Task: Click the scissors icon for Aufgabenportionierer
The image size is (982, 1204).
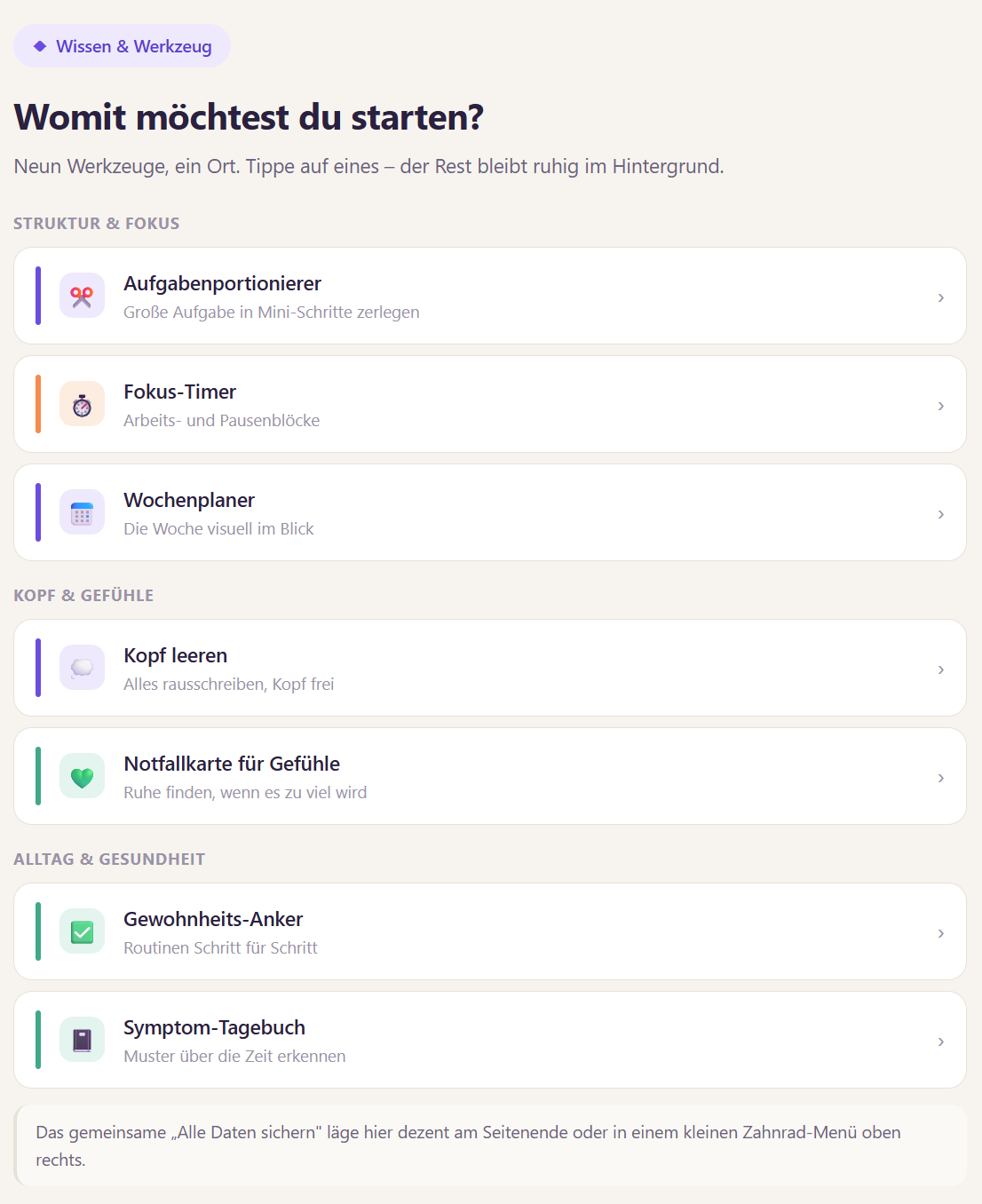Action: point(82,296)
